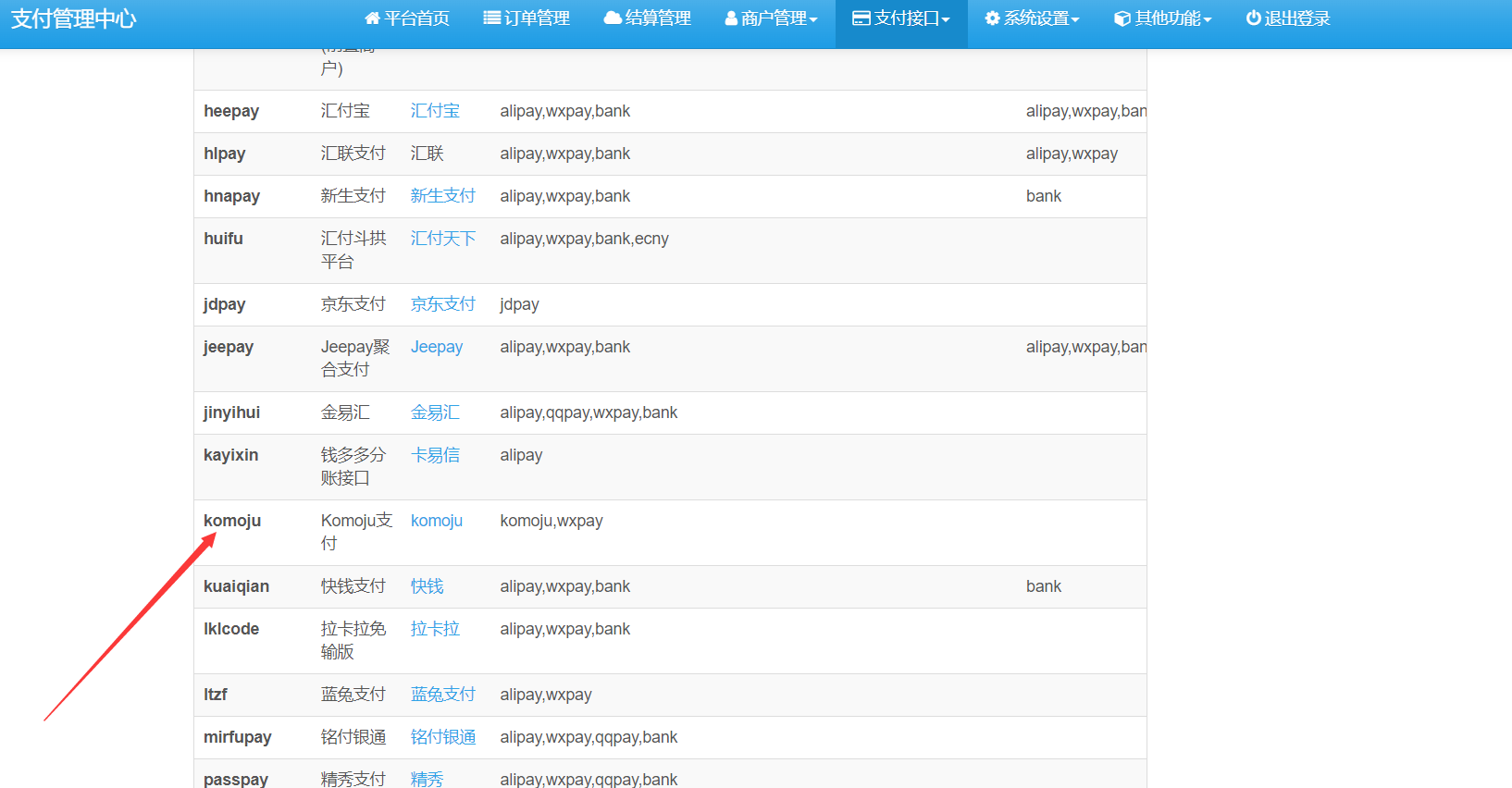This screenshot has height=788, width=1512.
Task: Select the hnapay plugin name cell
Action: click(x=232, y=196)
